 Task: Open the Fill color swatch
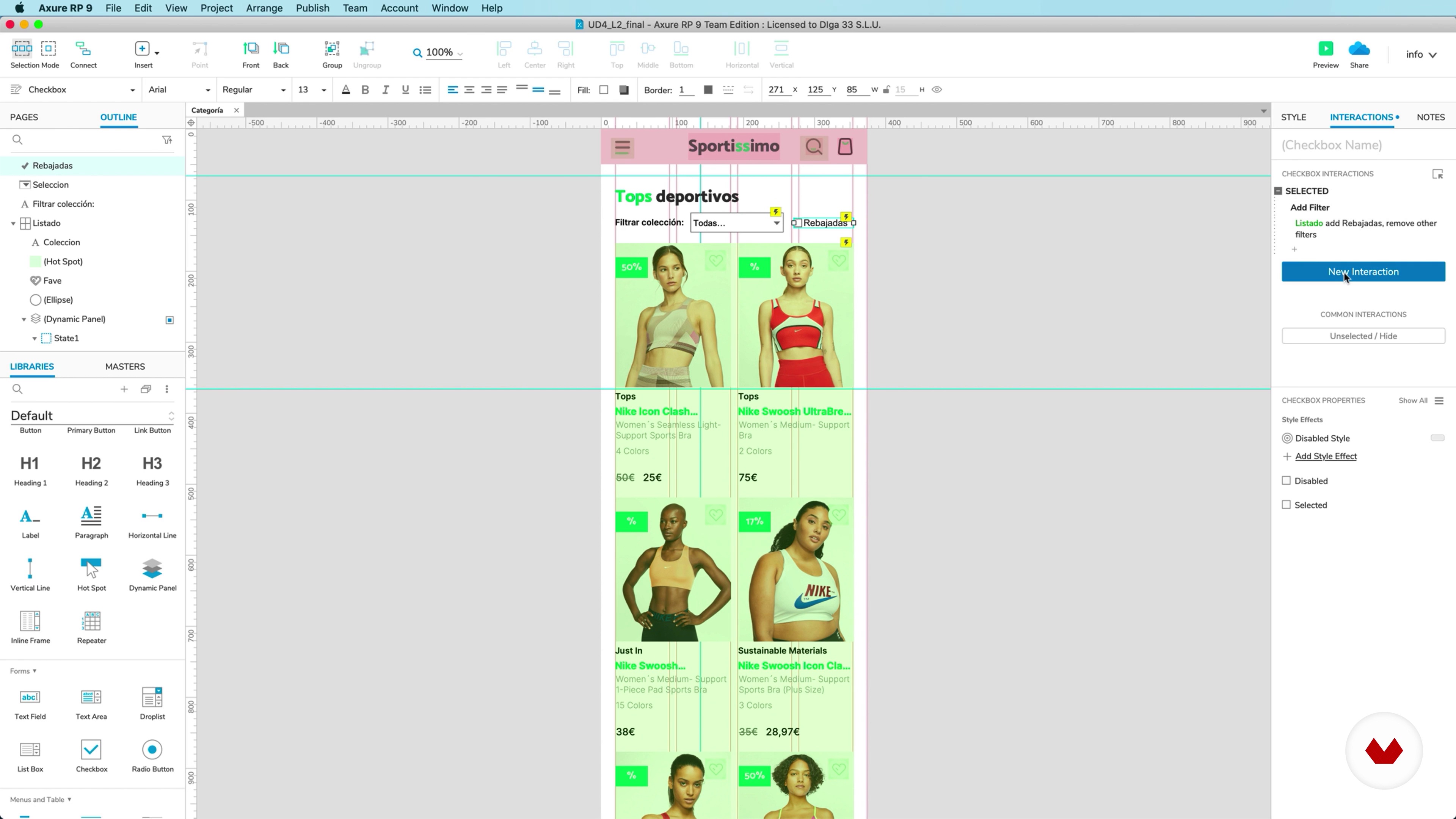pyautogui.click(x=604, y=90)
